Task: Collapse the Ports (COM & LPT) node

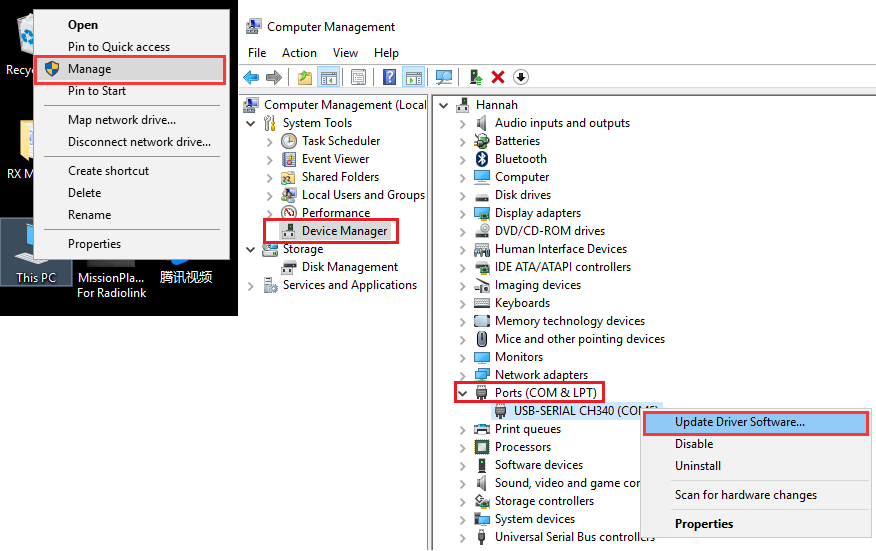Action: [x=462, y=393]
